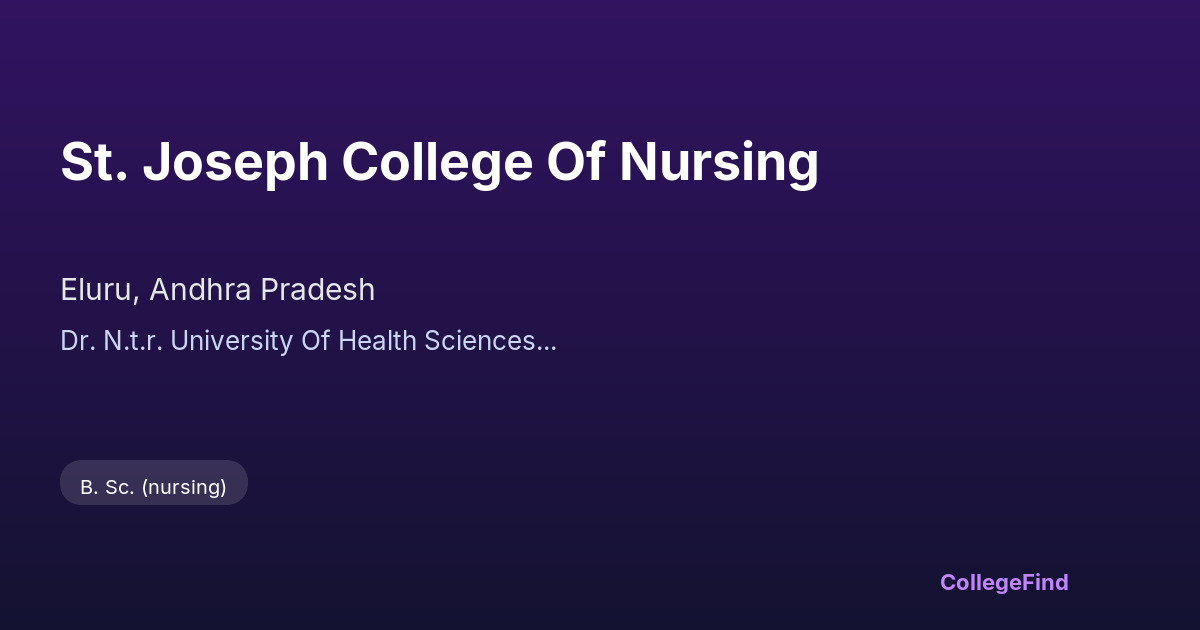Click "Dr. N.t.r." in the affiliation text
This screenshot has height=630, width=1200.
coord(110,341)
